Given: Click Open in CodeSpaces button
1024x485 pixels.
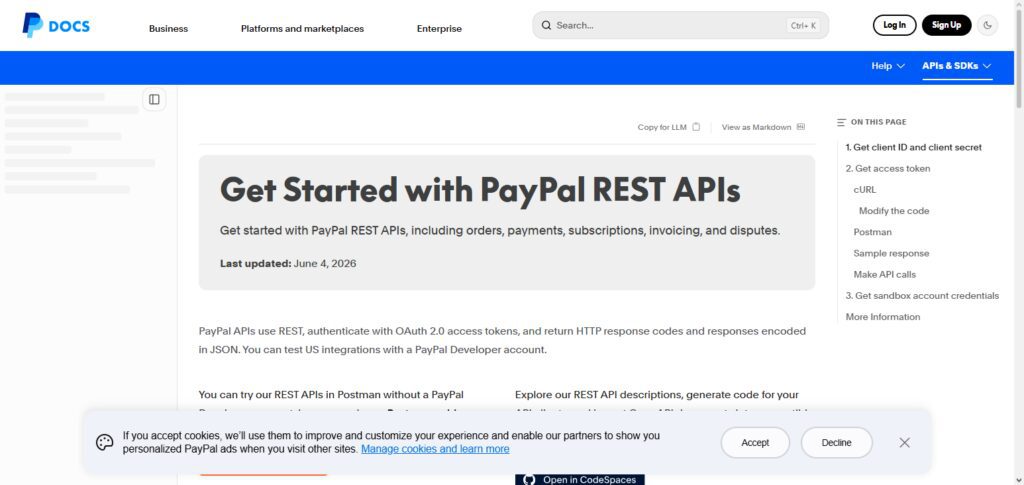Looking at the screenshot, I should pyautogui.click(x=580, y=480).
